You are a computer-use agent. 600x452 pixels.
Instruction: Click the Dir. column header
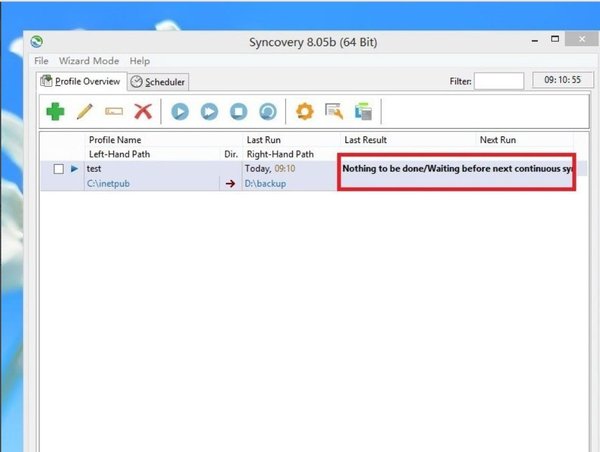coord(231,154)
